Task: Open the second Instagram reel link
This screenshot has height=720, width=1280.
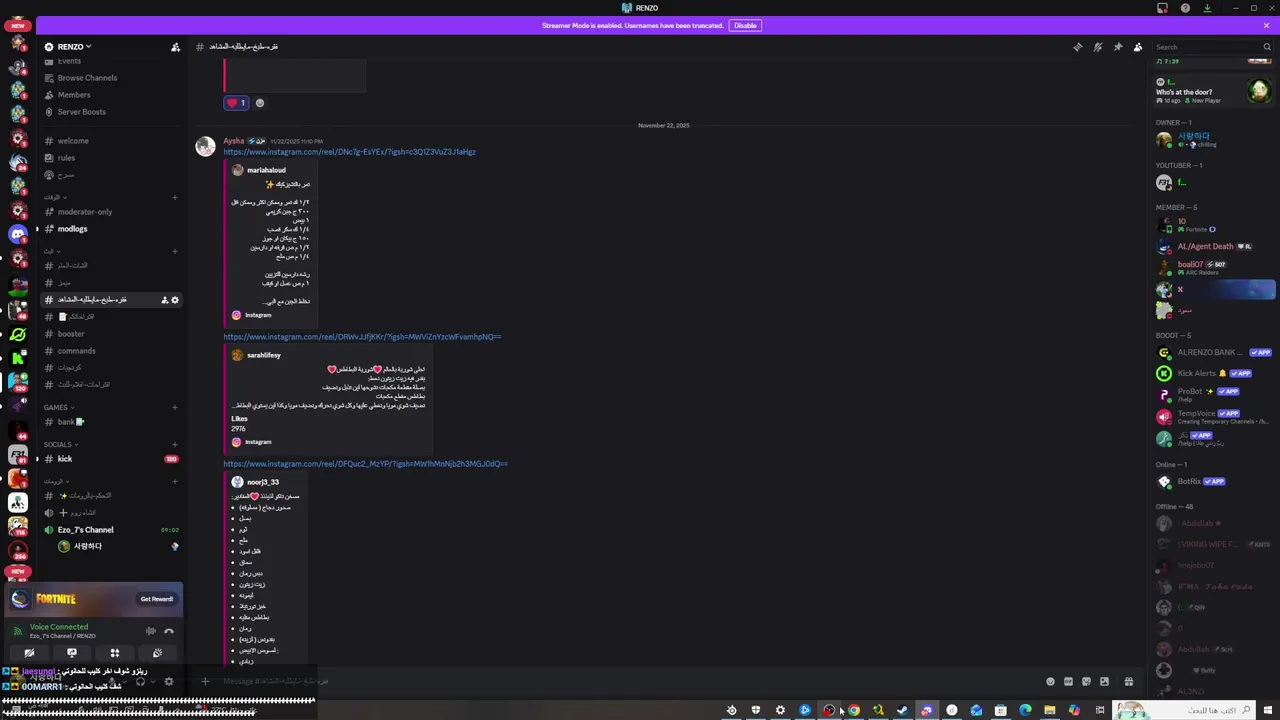Action: point(362,337)
